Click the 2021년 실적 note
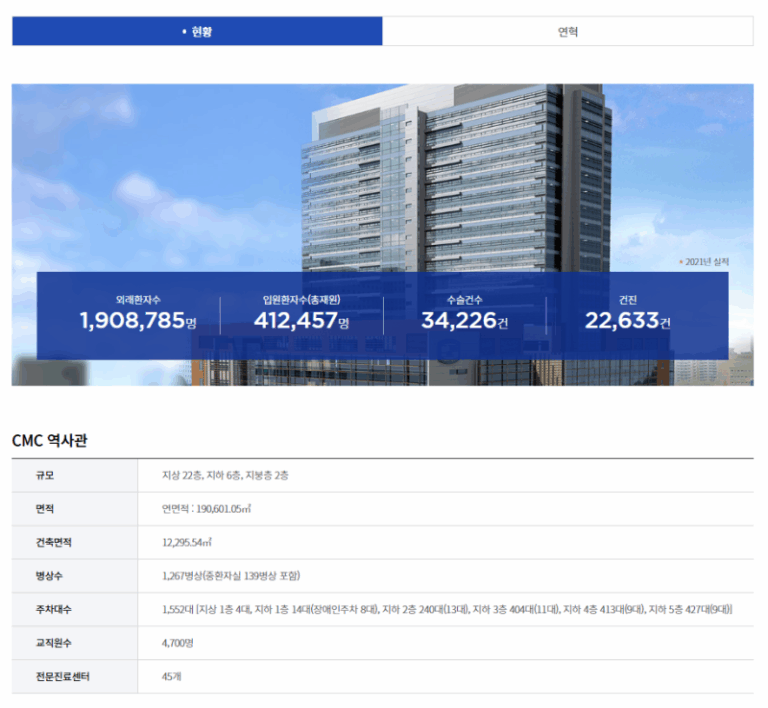 (x=704, y=262)
